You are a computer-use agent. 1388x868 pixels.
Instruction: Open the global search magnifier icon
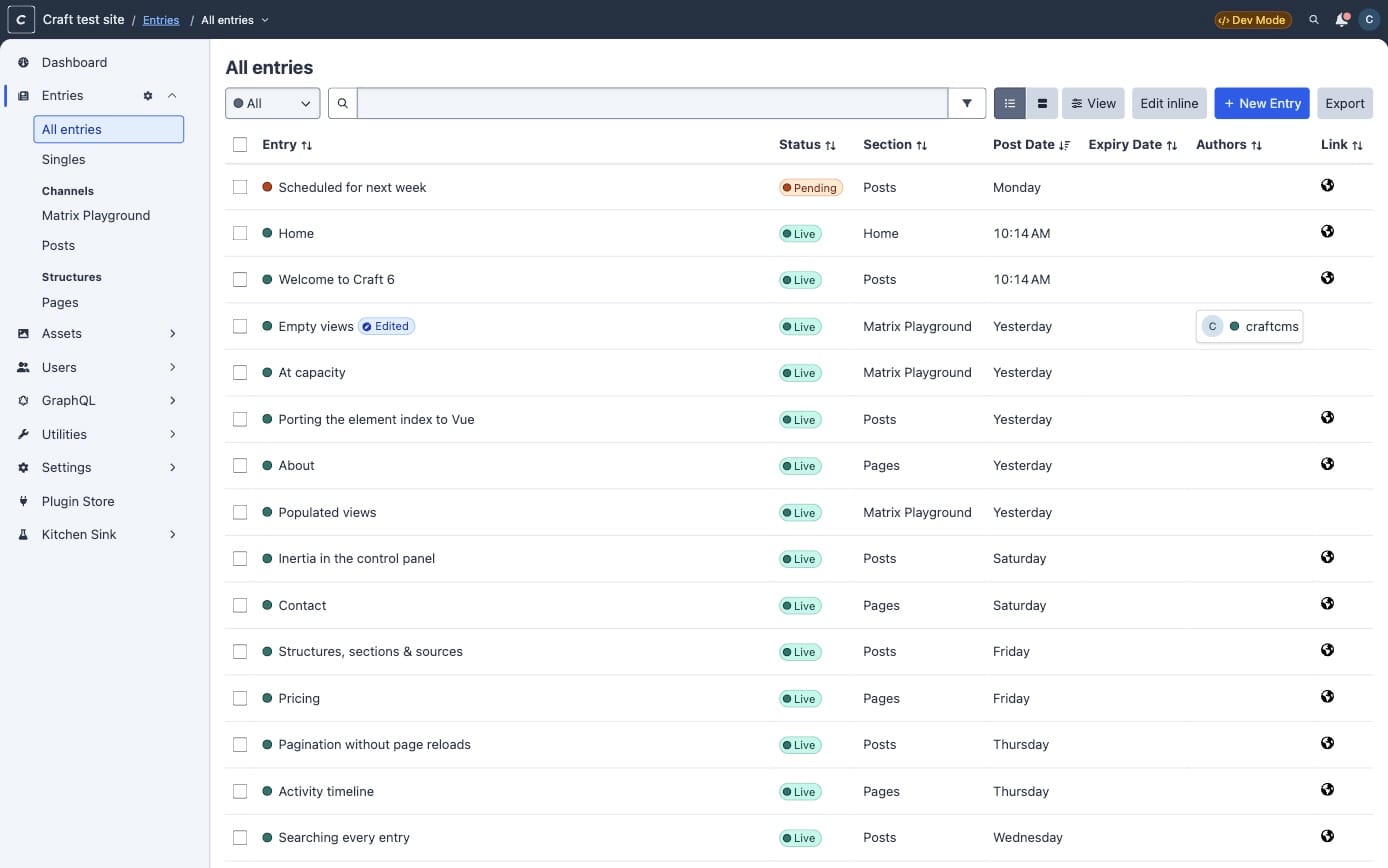tap(1314, 20)
